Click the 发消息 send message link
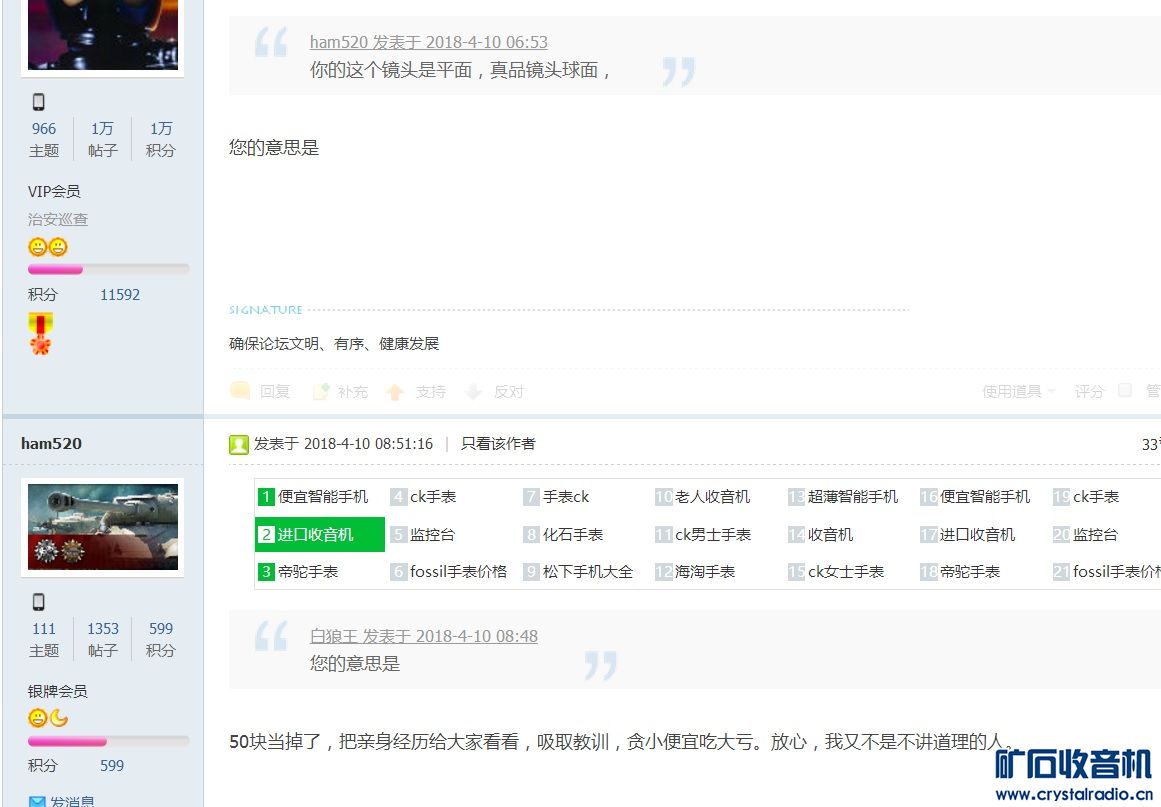Image resolution: width=1161 pixels, height=807 pixels. 72,801
